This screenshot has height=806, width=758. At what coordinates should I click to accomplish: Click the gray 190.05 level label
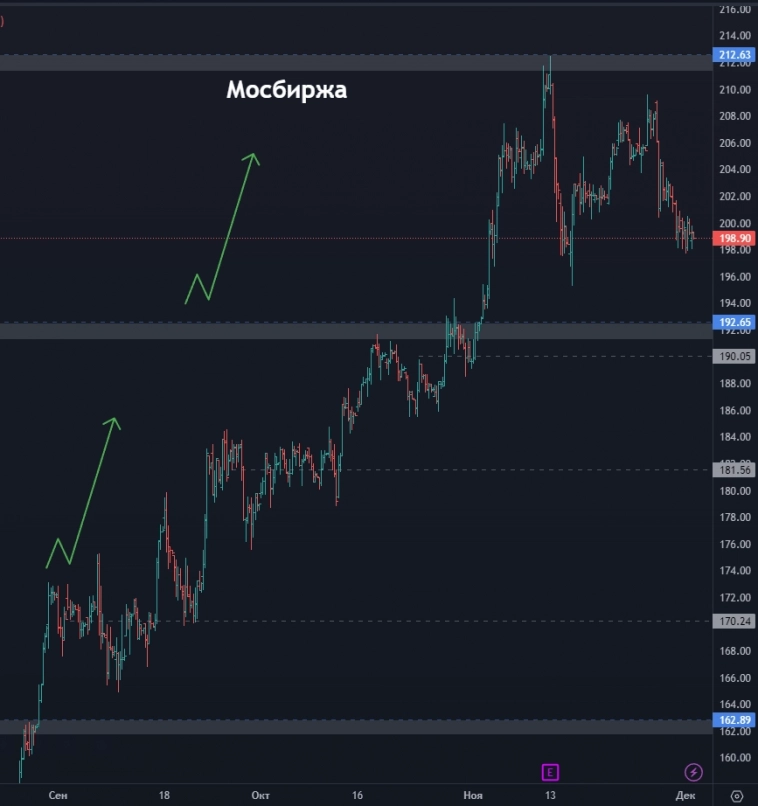click(x=734, y=356)
